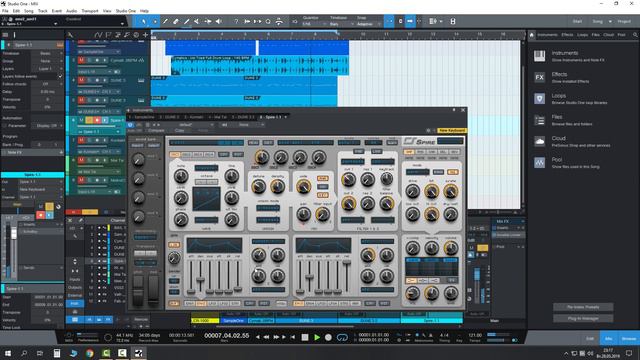This screenshot has height=360, width=640.
Task: Click the Mix view button
Action: (609, 338)
